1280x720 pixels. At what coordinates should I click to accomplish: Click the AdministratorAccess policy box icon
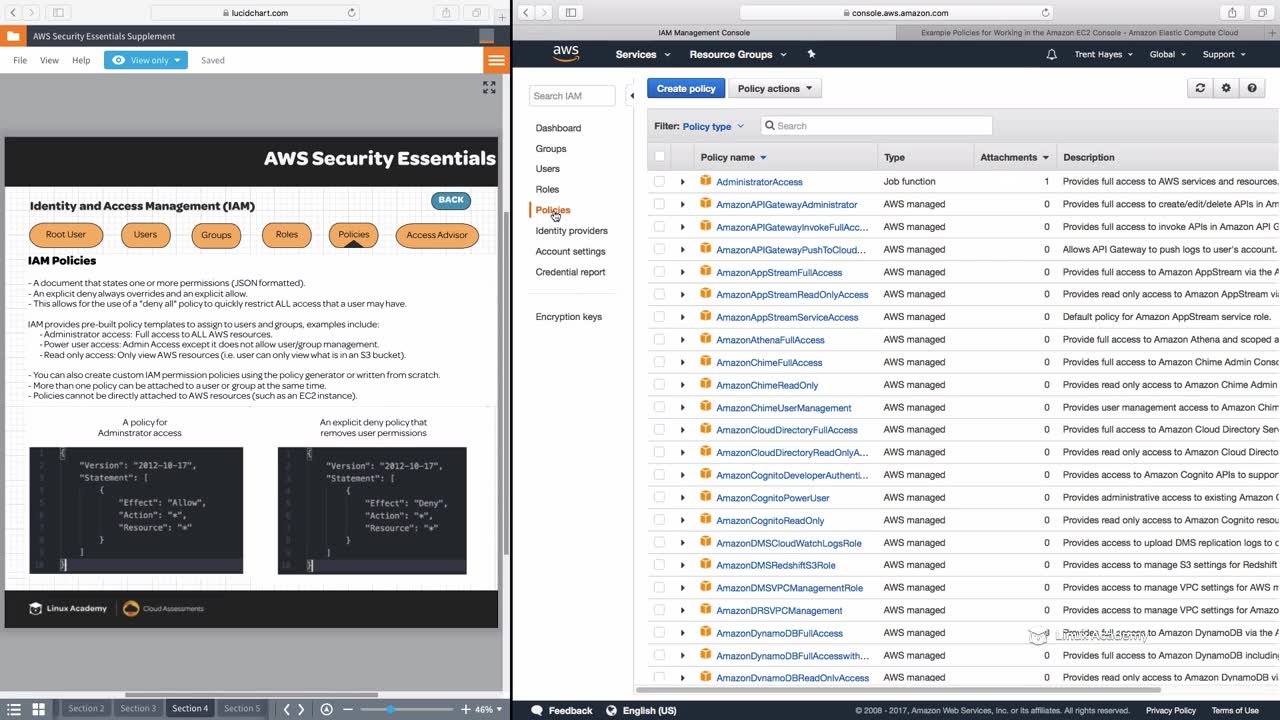tap(705, 181)
